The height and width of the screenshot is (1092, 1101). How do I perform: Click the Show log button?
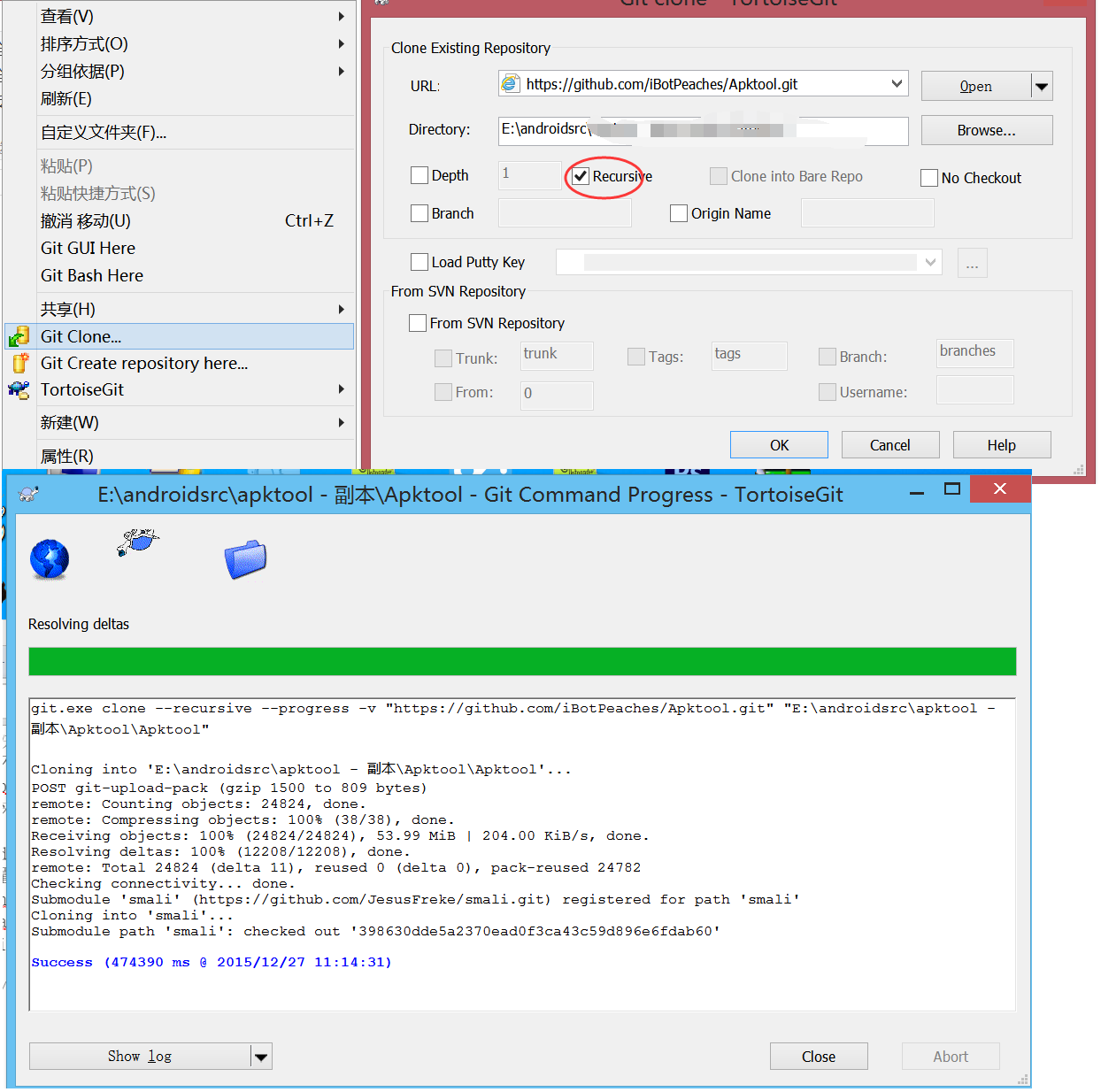(140, 1057)
